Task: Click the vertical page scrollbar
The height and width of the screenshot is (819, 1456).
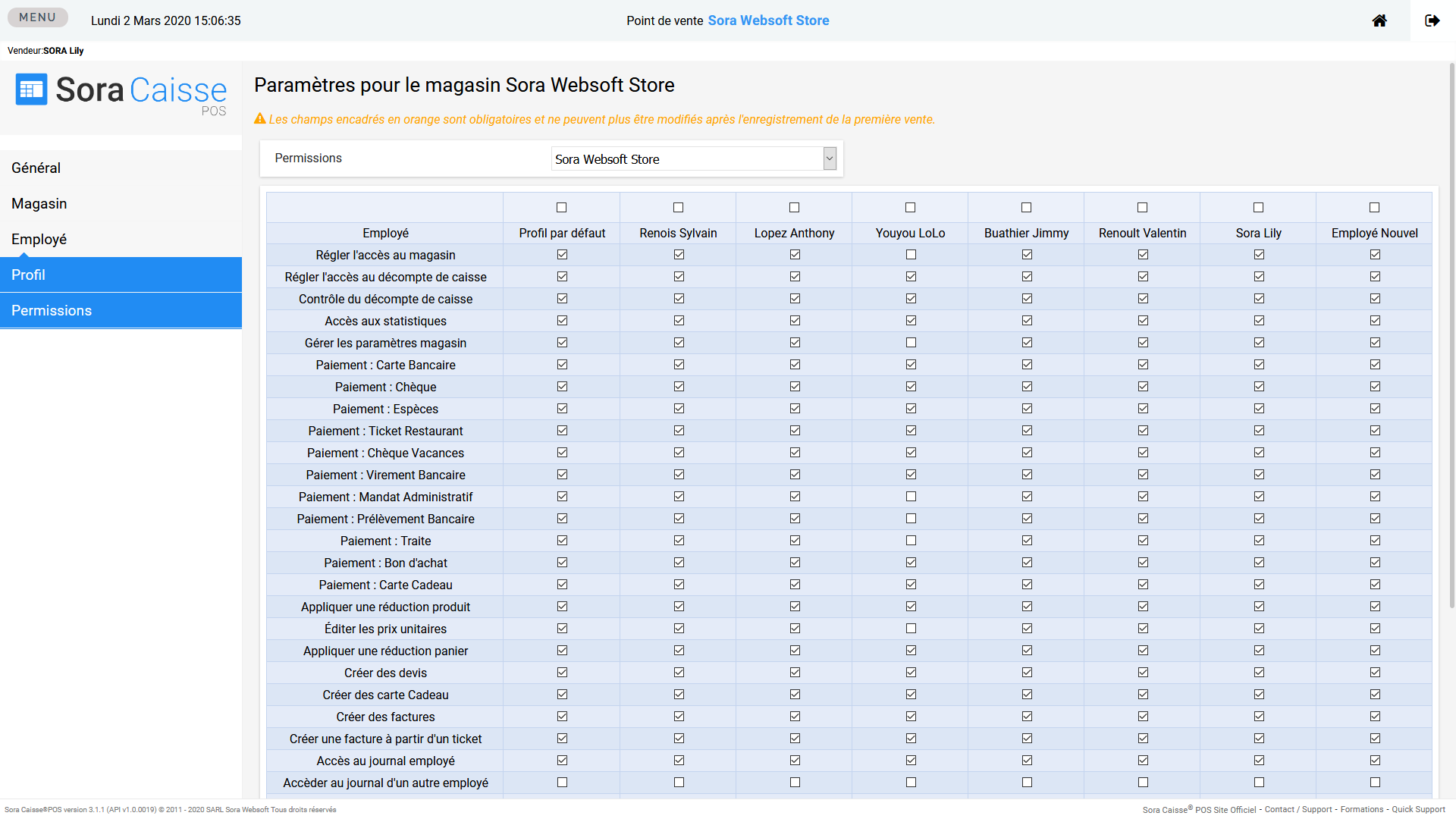Action: [x=1451, y=334]
